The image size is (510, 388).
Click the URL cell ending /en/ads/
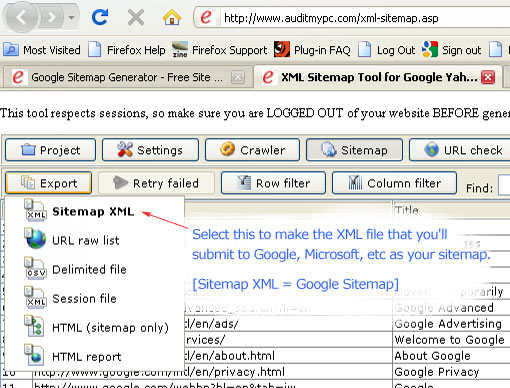[x=288, y=324]
